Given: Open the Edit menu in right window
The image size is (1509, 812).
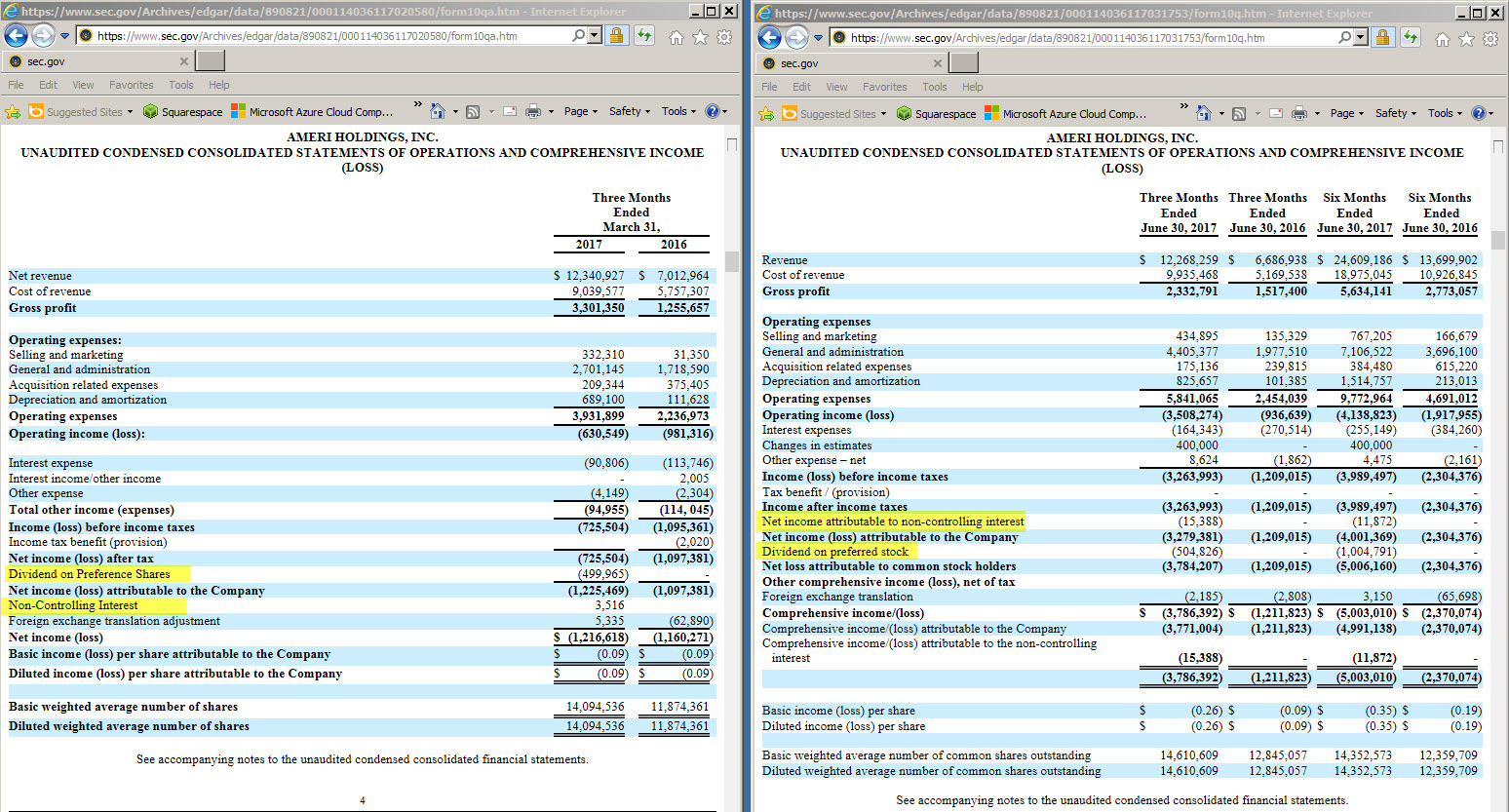Looking at the screenshot, I should pos(801,87).
